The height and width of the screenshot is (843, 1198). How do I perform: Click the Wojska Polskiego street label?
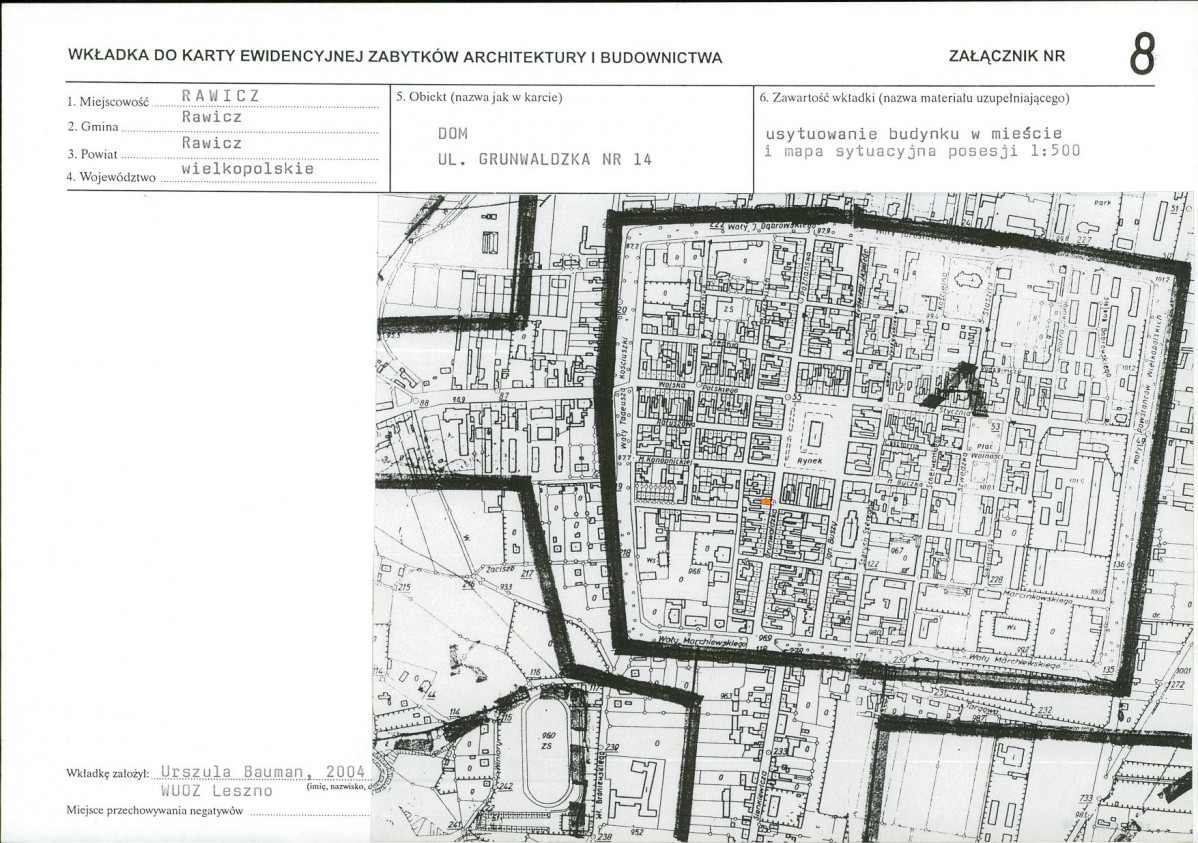tap(695, 385)
